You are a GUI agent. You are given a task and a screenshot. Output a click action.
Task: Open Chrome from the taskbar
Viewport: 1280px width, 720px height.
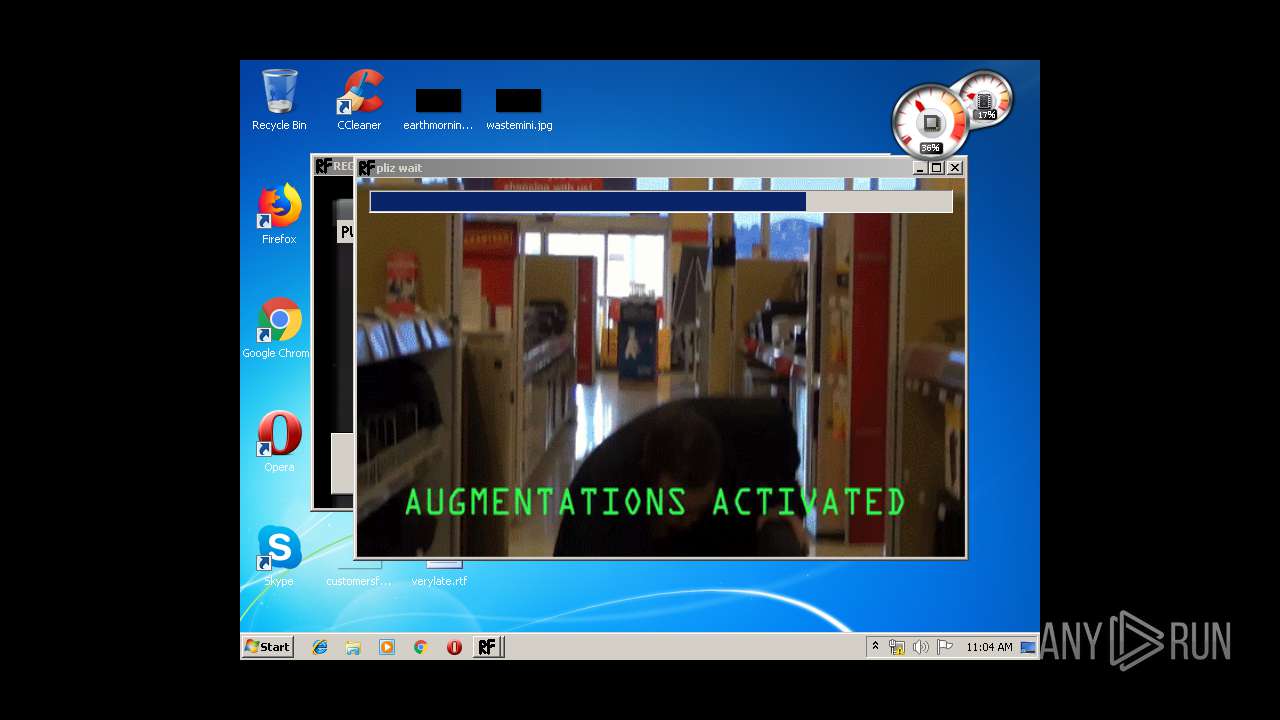point(421,647)
